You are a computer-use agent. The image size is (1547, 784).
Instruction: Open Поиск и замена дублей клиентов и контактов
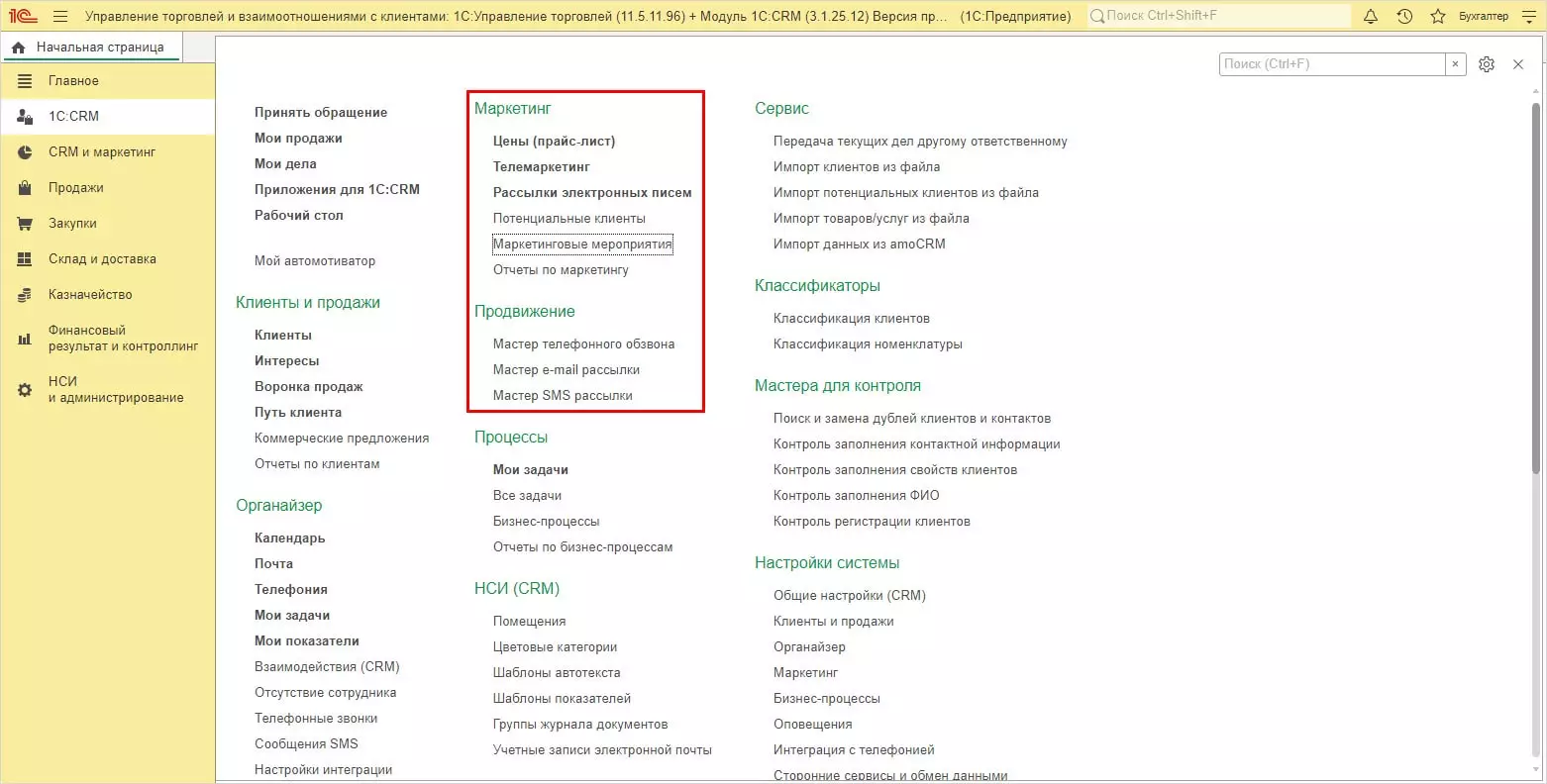point(912,419)
